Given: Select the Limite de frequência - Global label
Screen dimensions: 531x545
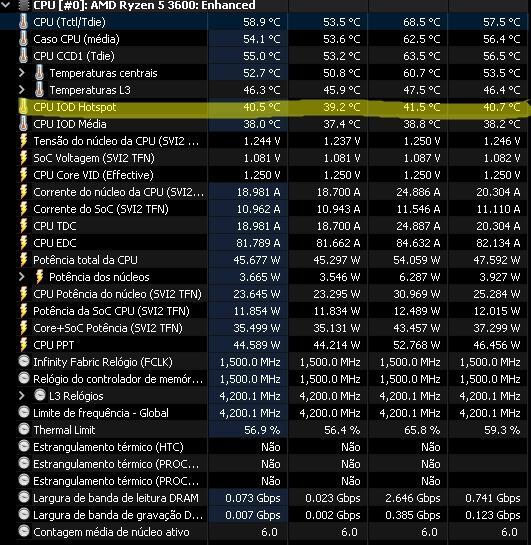Looking at the screenshot, I should click(101, 413).
